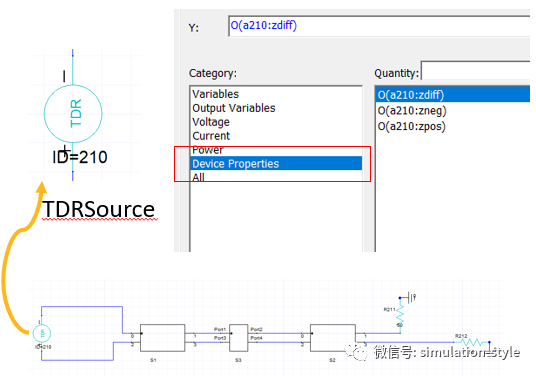Image resolution: width=536 pixels, height=376 pixels.
Task: Click the Port3 label on S3
Action: (220, 338)
